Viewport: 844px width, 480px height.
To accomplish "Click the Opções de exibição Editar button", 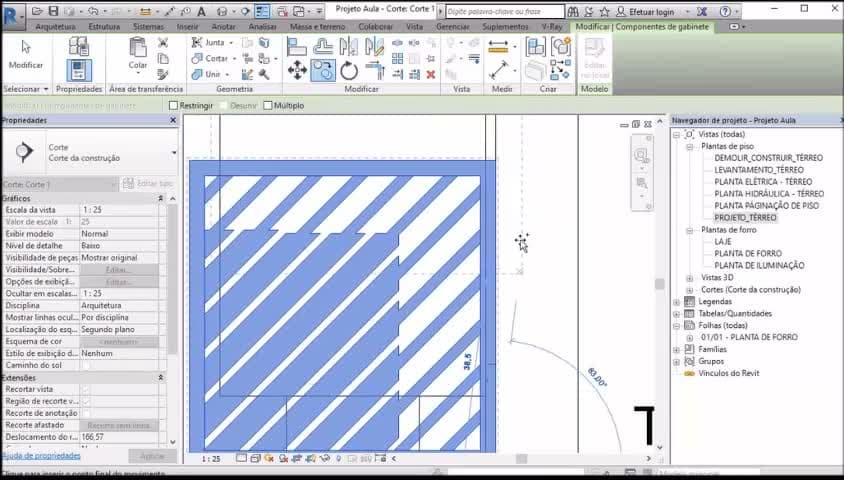I will (119, 281).
